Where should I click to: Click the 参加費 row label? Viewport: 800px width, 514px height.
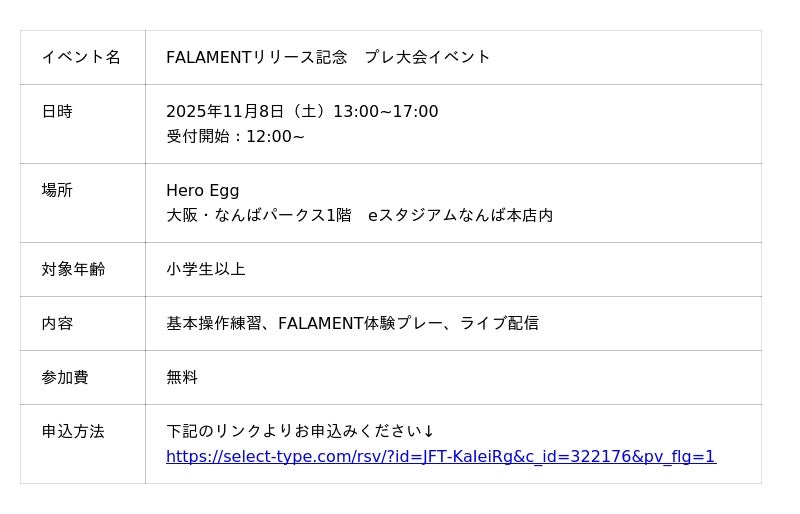click(65, 377)
